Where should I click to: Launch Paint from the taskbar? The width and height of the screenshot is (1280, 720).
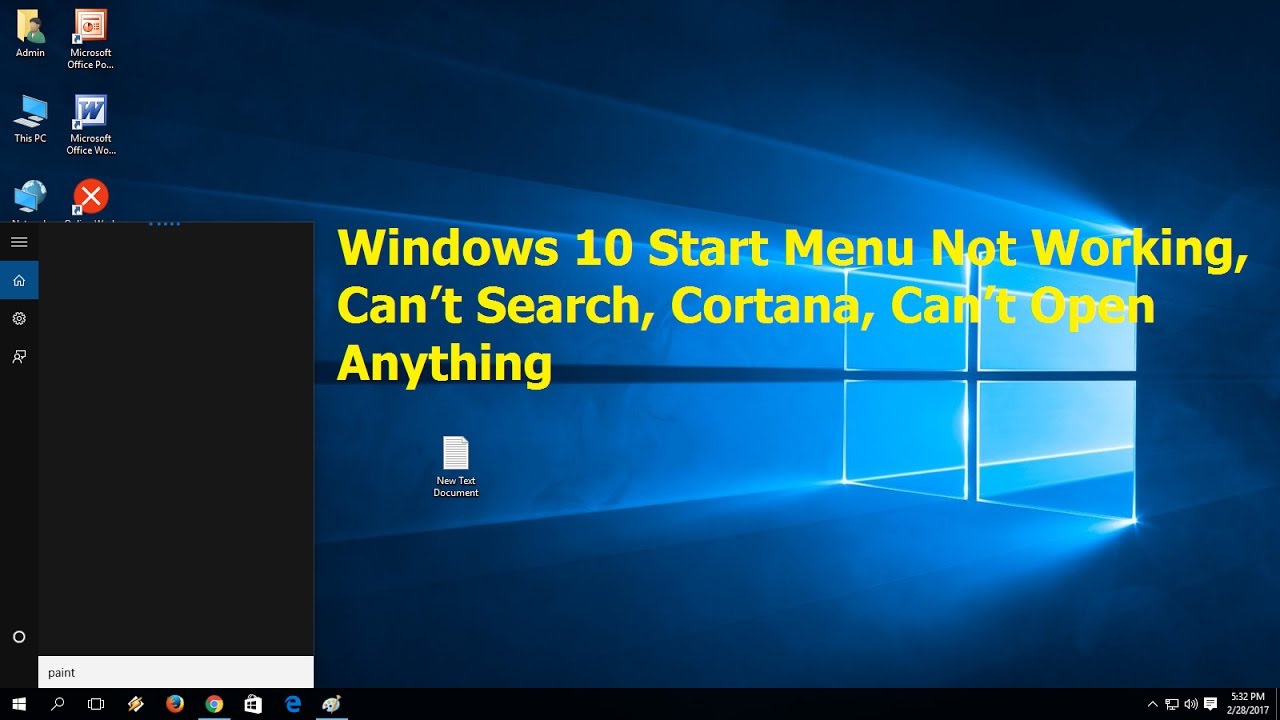point(331,704)
